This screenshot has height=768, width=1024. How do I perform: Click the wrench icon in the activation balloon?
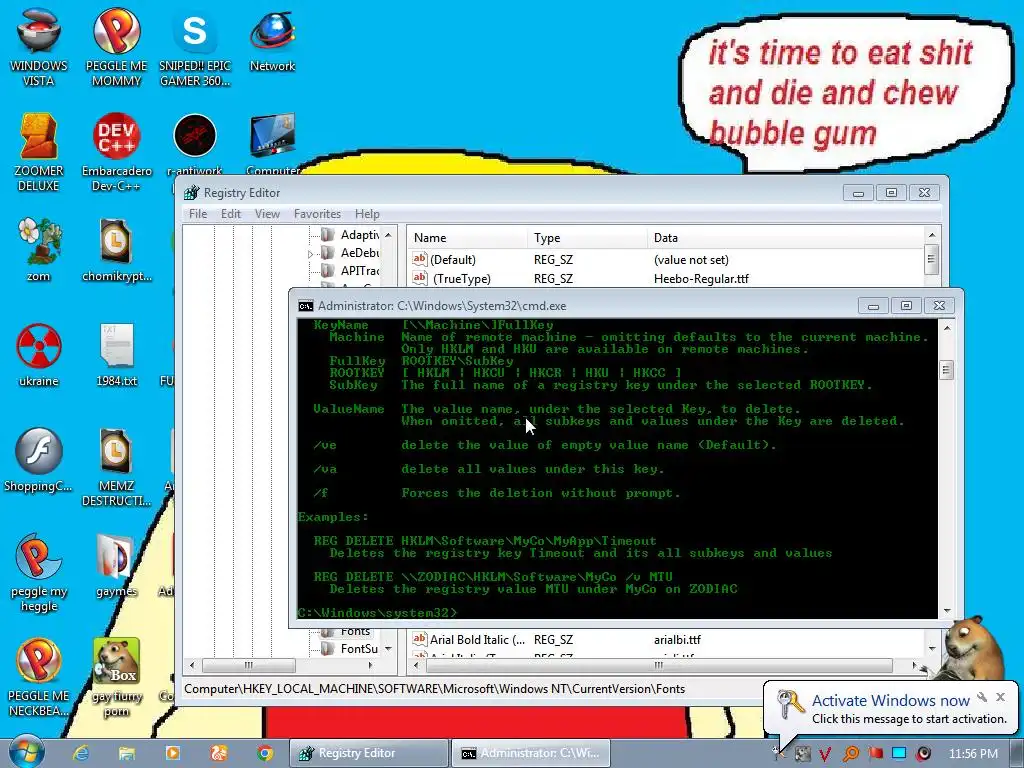point(982,697)
